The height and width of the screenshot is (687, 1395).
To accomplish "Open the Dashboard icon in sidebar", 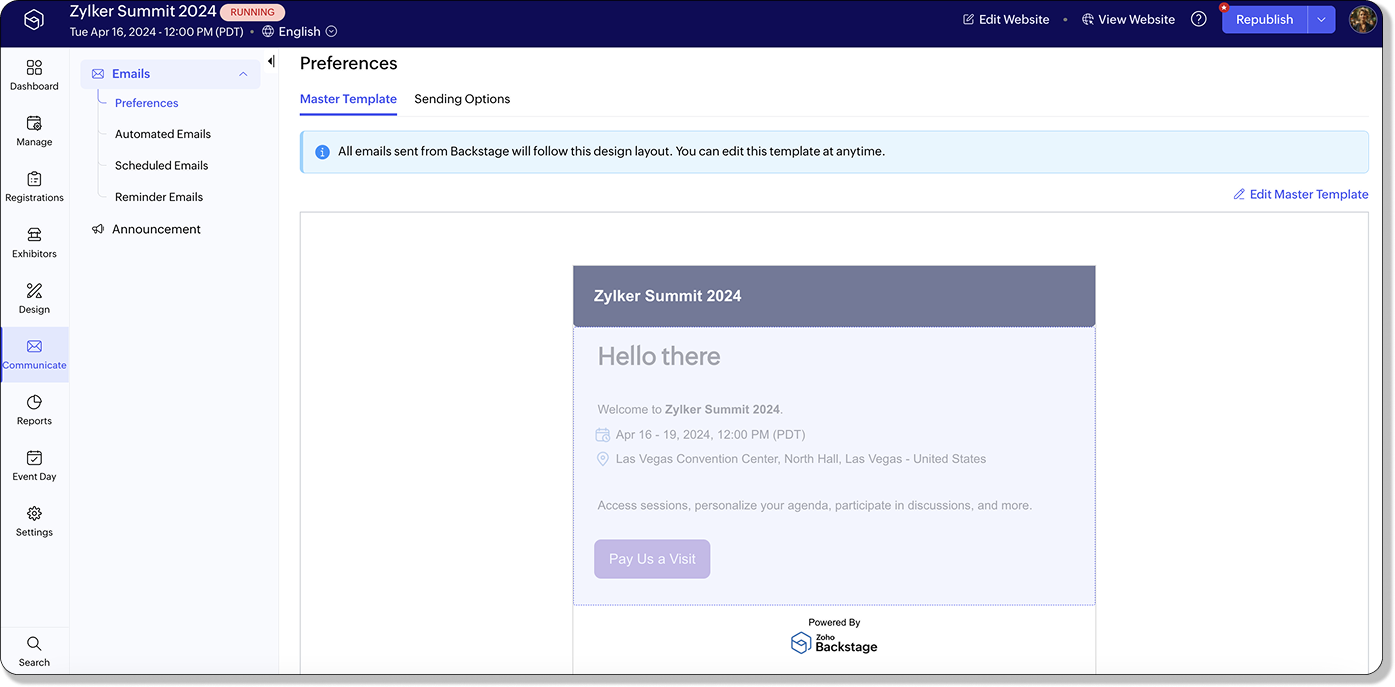I will [34, 68].
